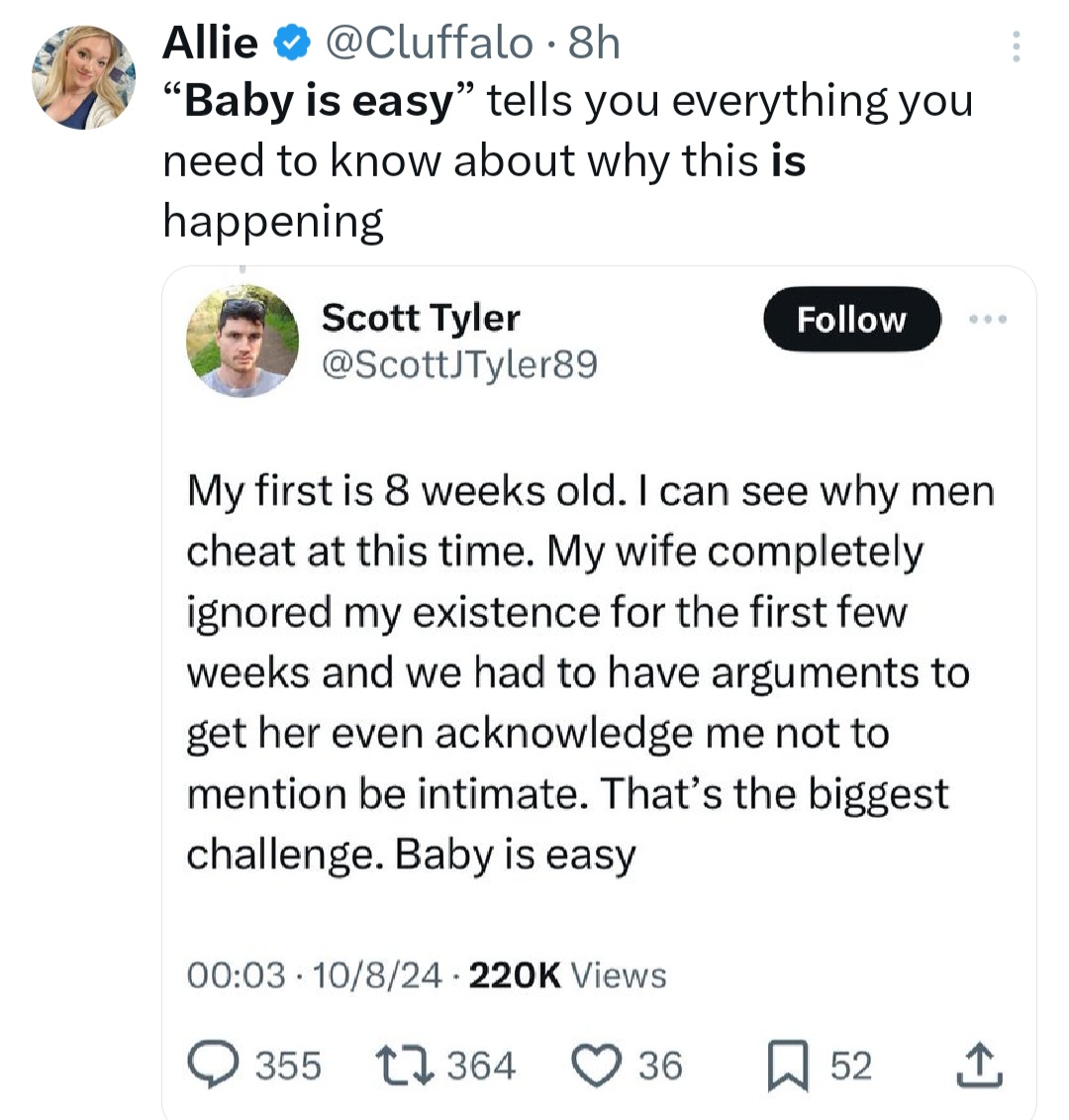Image resolution: width=1069 pixels, height=1120 pixels.
Task: Follow Scott Tyler
Action: click(850, 319)
